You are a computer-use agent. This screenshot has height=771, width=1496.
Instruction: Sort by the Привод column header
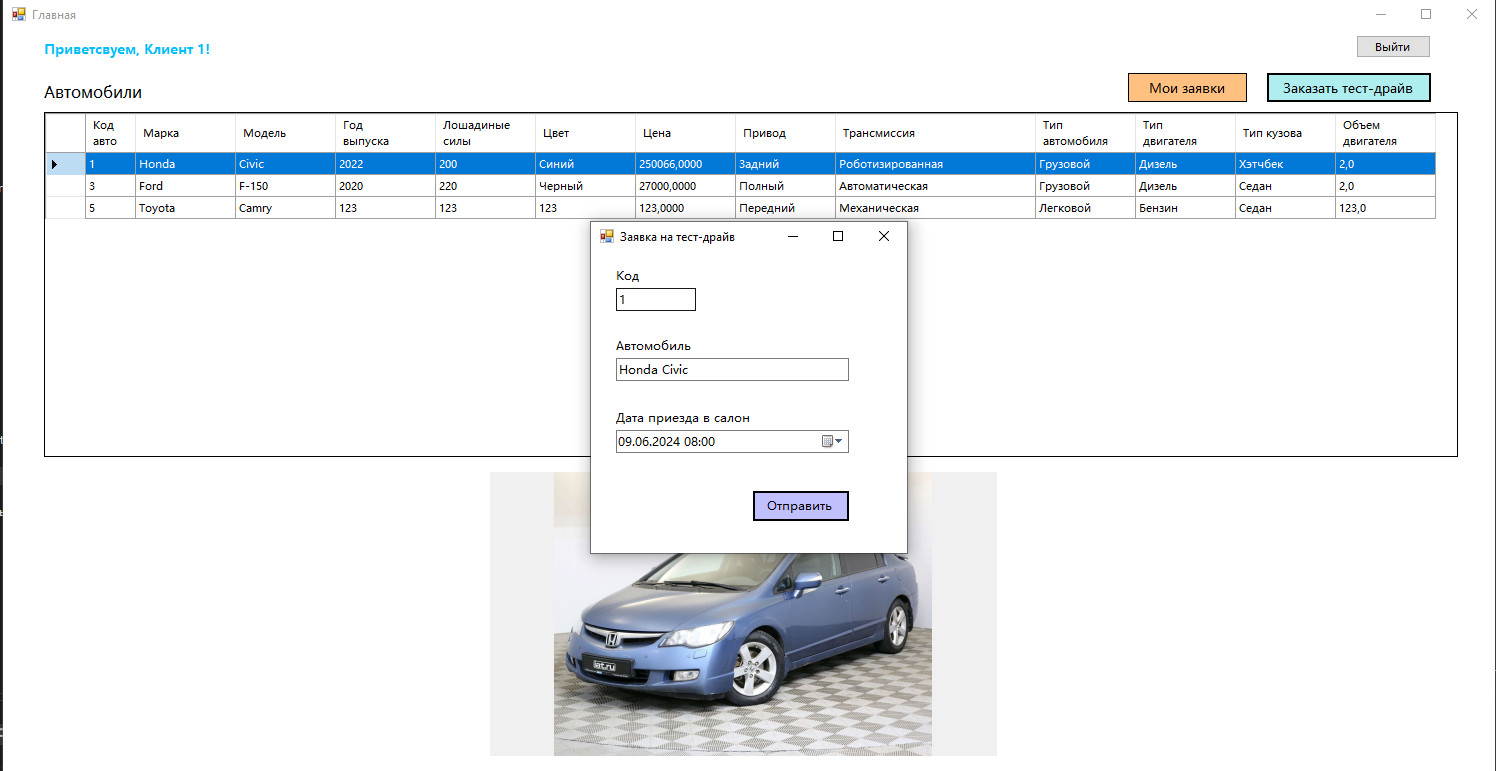tap(785, 133)
